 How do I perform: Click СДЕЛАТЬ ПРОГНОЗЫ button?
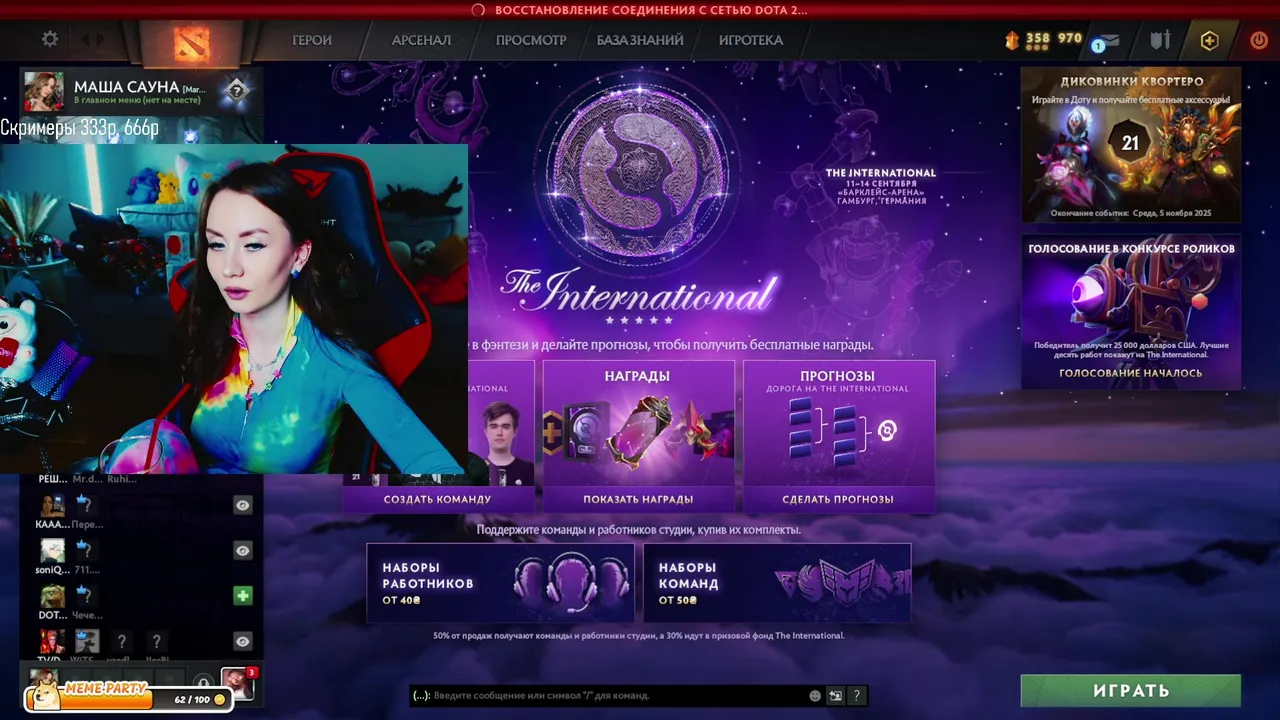pos(838,499)
